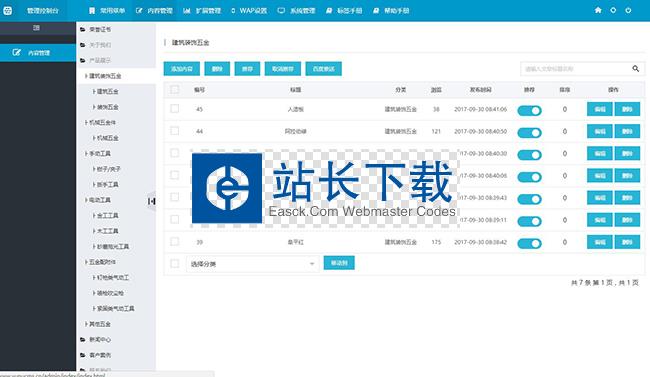Click the 移动到 move button
This screenshot has width=650, height=377.
339,263
